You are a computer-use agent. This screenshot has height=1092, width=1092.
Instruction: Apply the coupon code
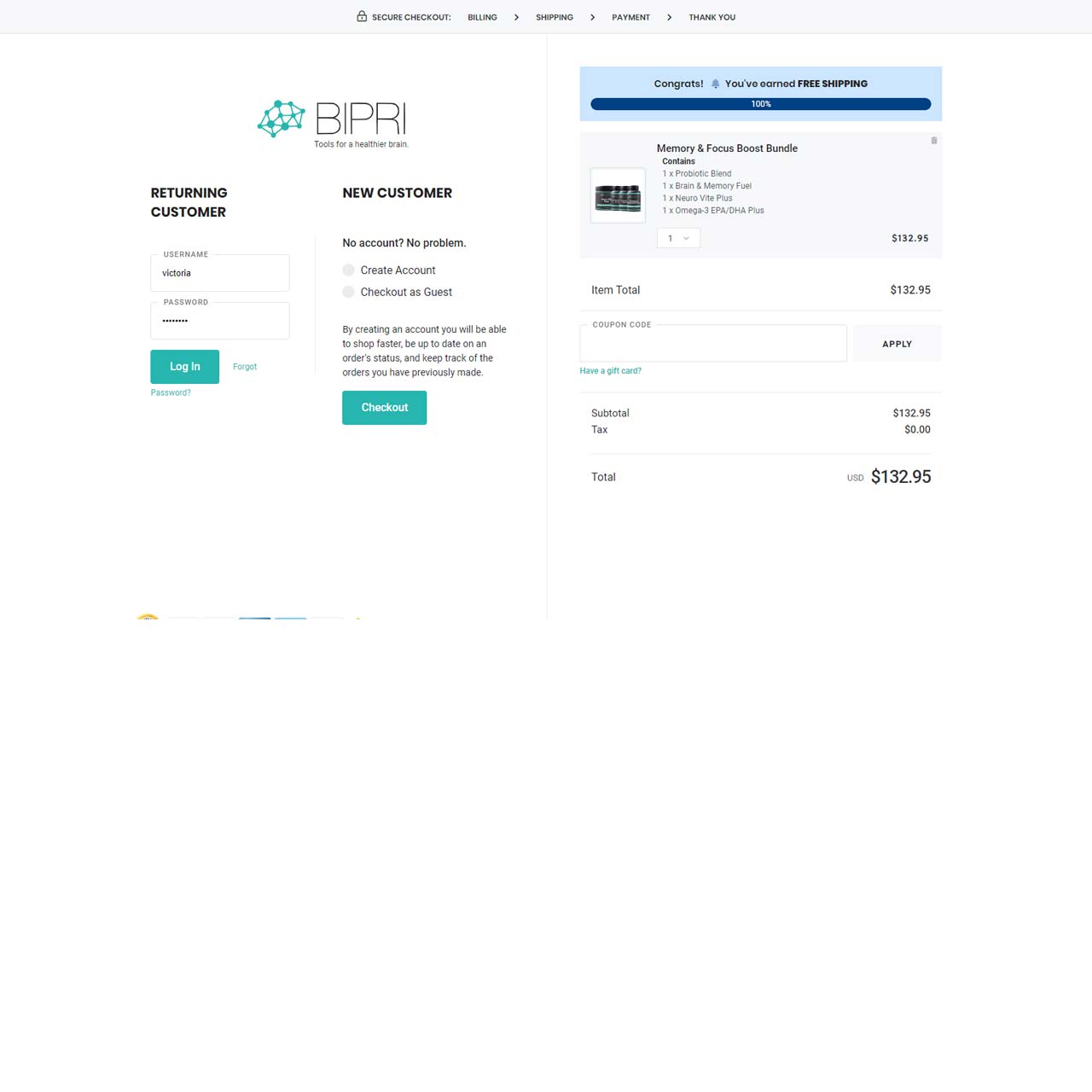(x=897, y=344)
